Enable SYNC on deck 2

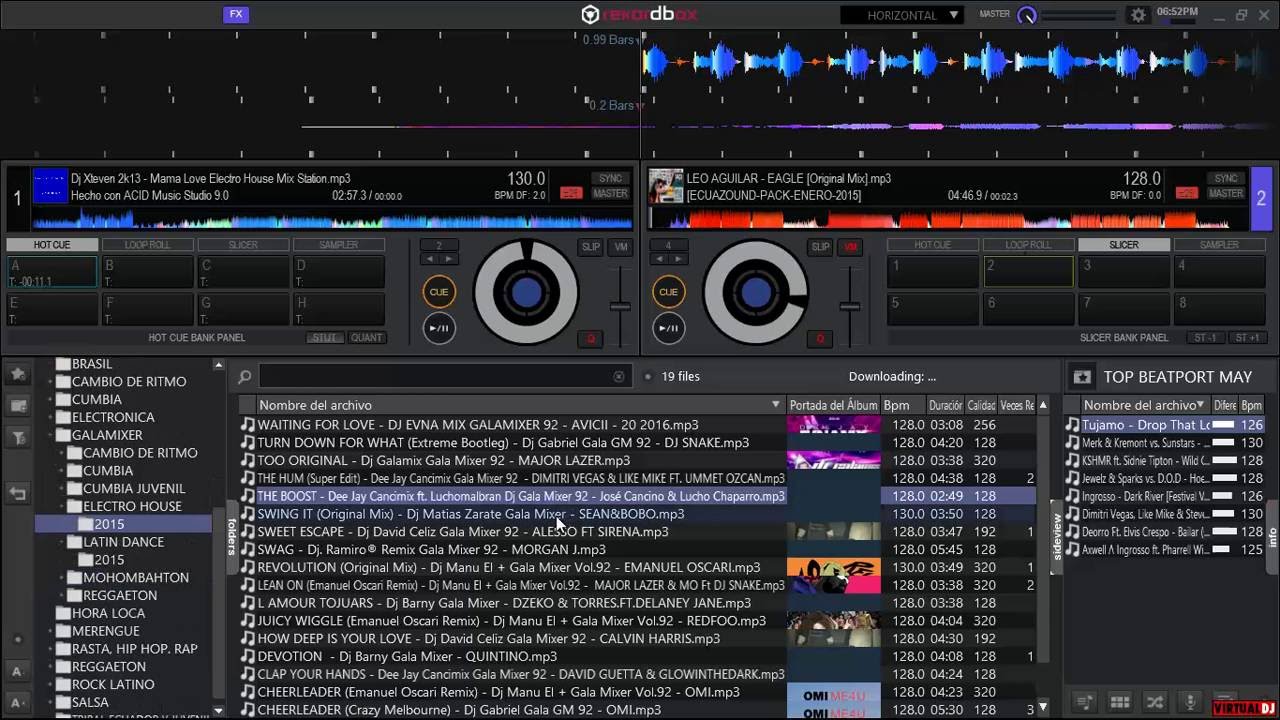click(x=1226, y=179)
